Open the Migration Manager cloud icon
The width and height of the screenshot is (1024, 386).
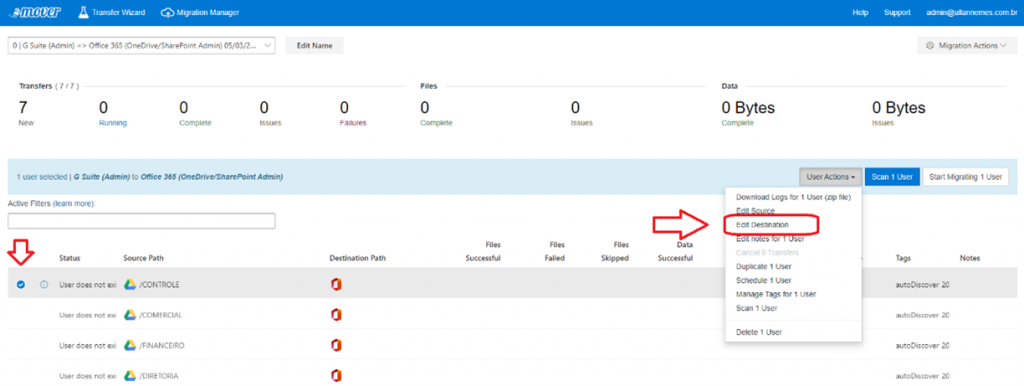click(x=167, y=12)
